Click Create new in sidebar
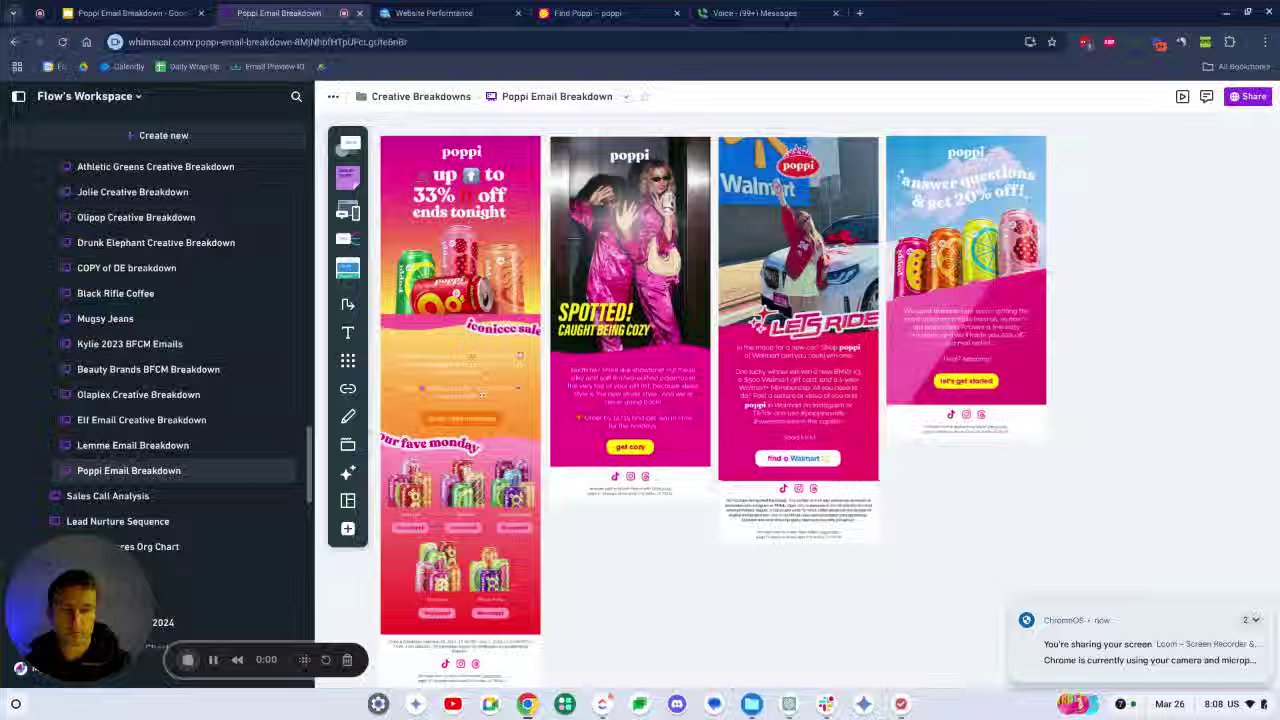This screenshot has height=720, width=1280. pyautogui.click(x=157, y=135)
